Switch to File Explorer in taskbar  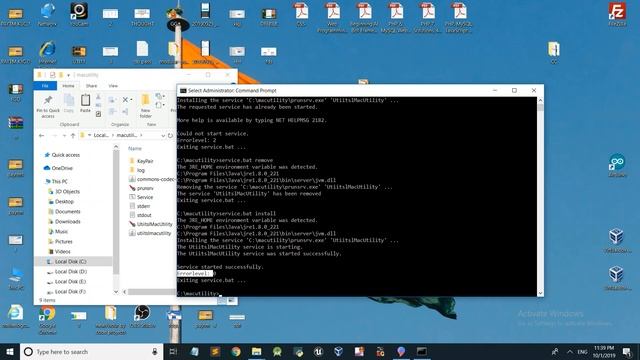256,351
